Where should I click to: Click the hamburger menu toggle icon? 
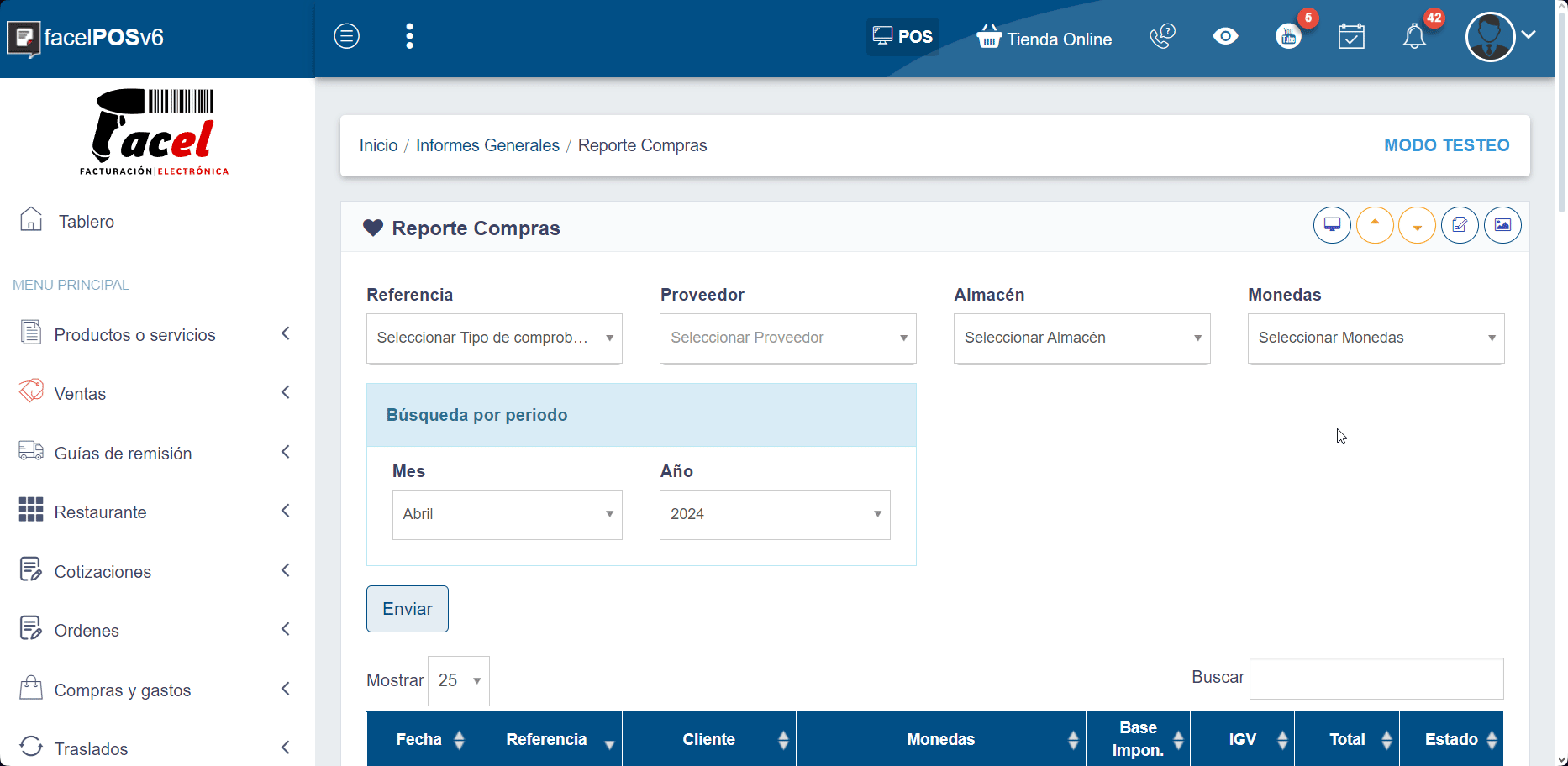click(x=346, y=36)
